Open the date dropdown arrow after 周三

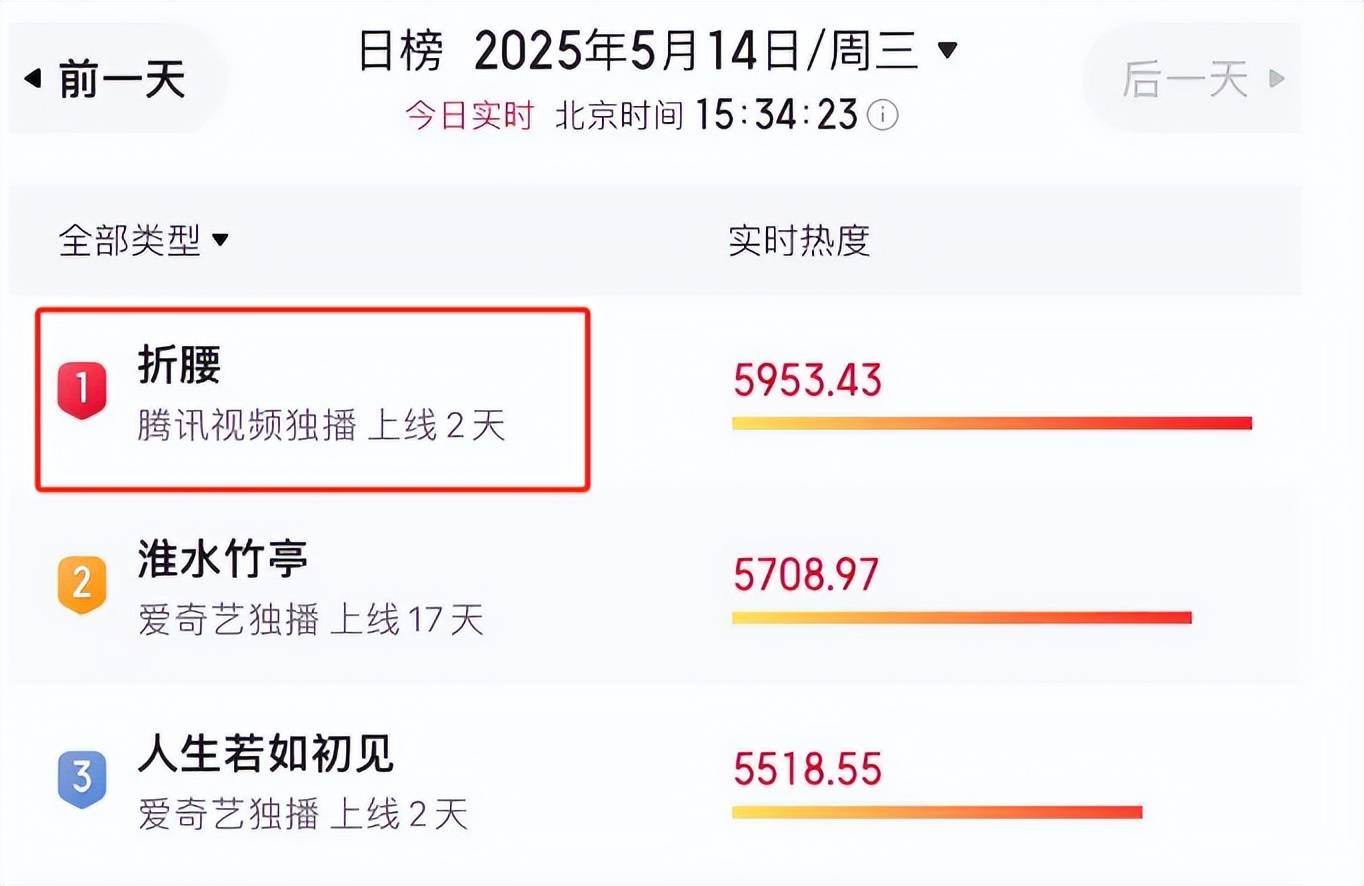[947, 48]
